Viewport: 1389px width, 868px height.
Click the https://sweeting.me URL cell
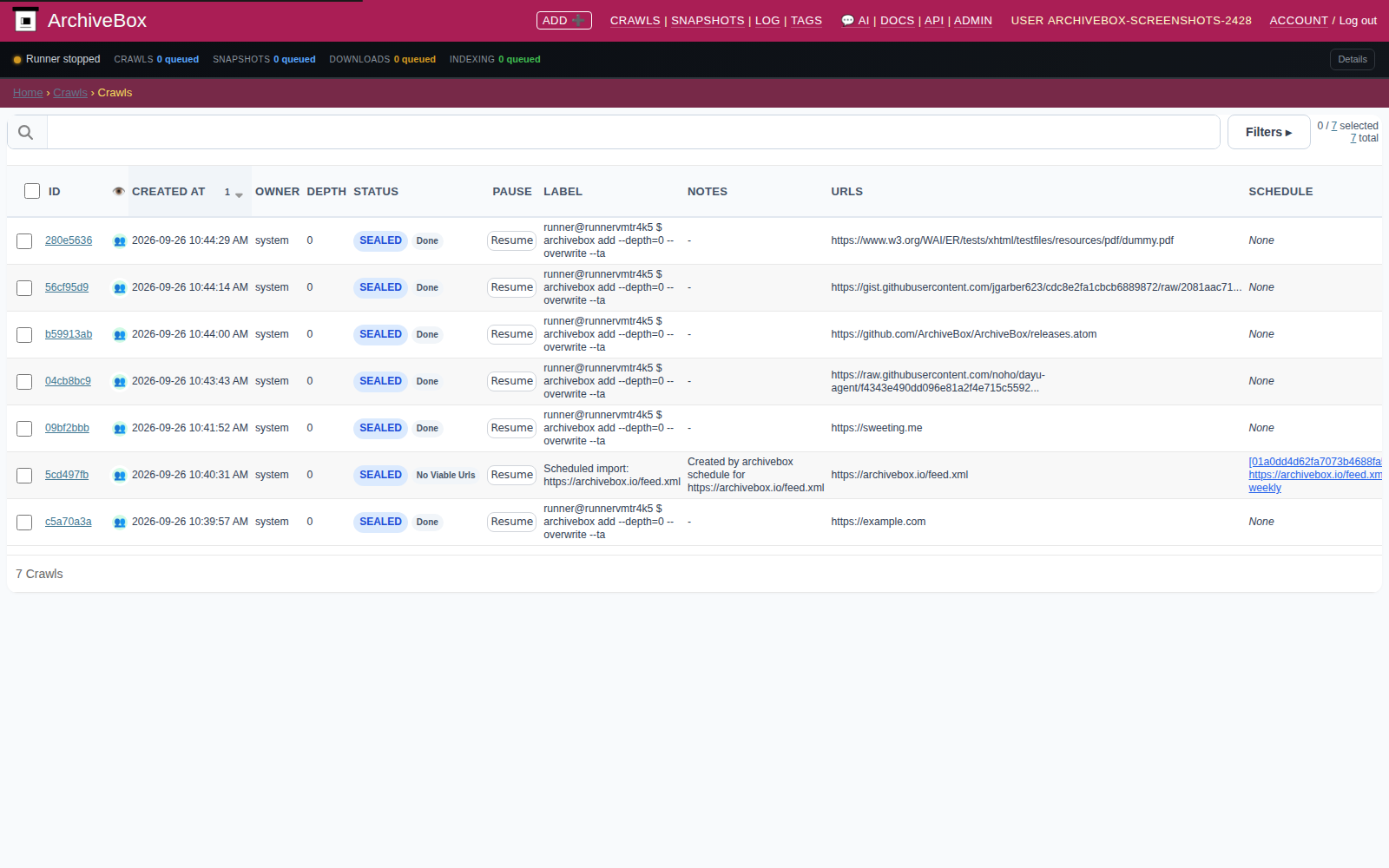877,428
